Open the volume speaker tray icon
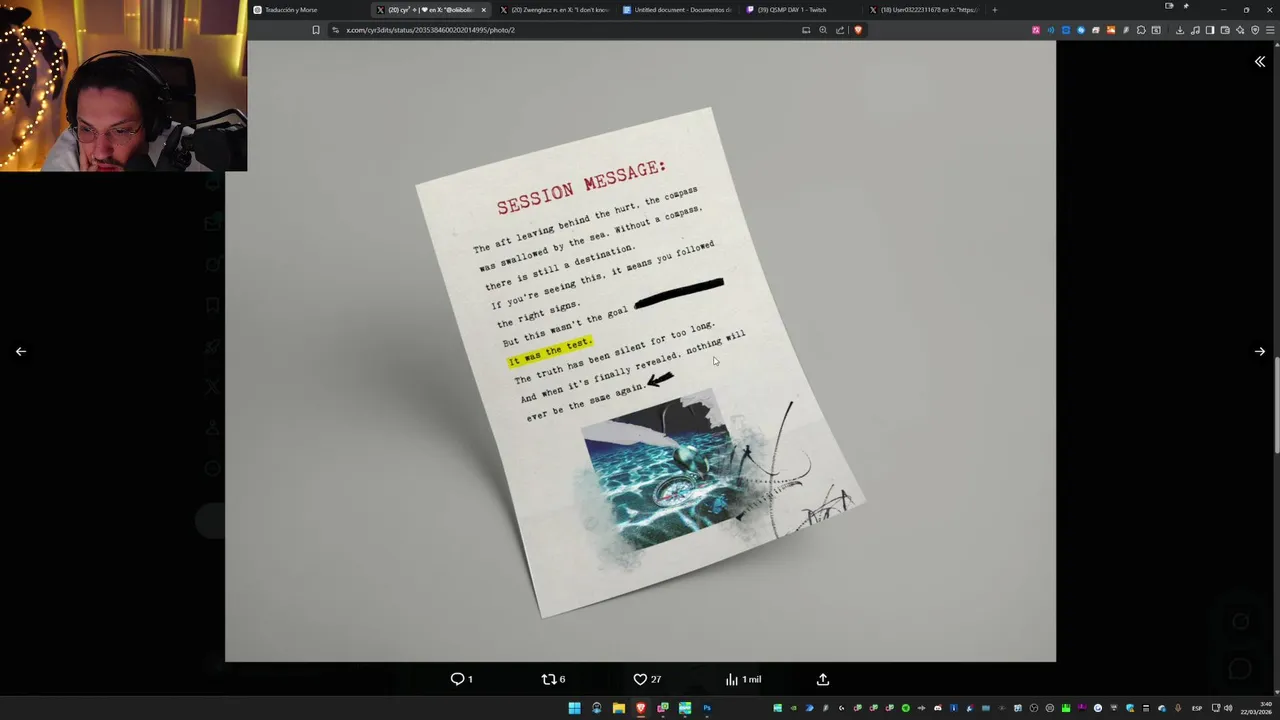Screen dimensions: 1280x720 coord(1228,708)
